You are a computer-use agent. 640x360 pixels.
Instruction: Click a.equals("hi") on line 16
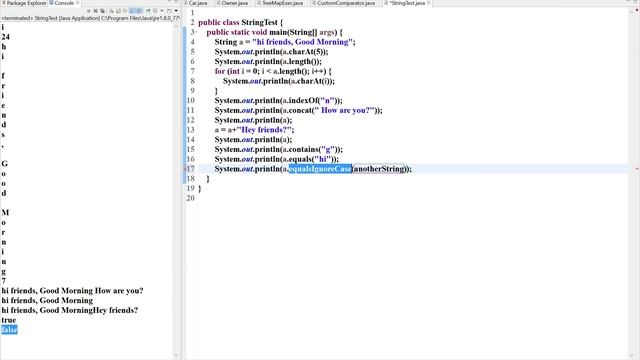308,159
